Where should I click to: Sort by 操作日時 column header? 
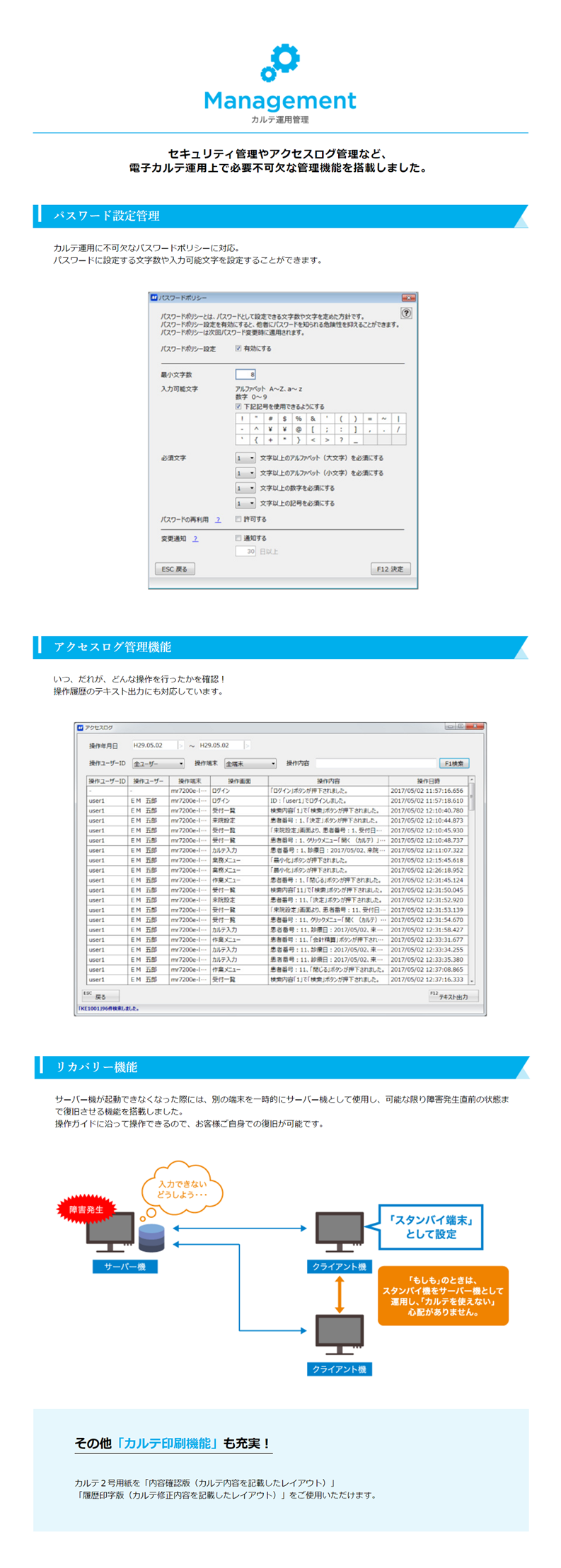(x=428, y=782)
